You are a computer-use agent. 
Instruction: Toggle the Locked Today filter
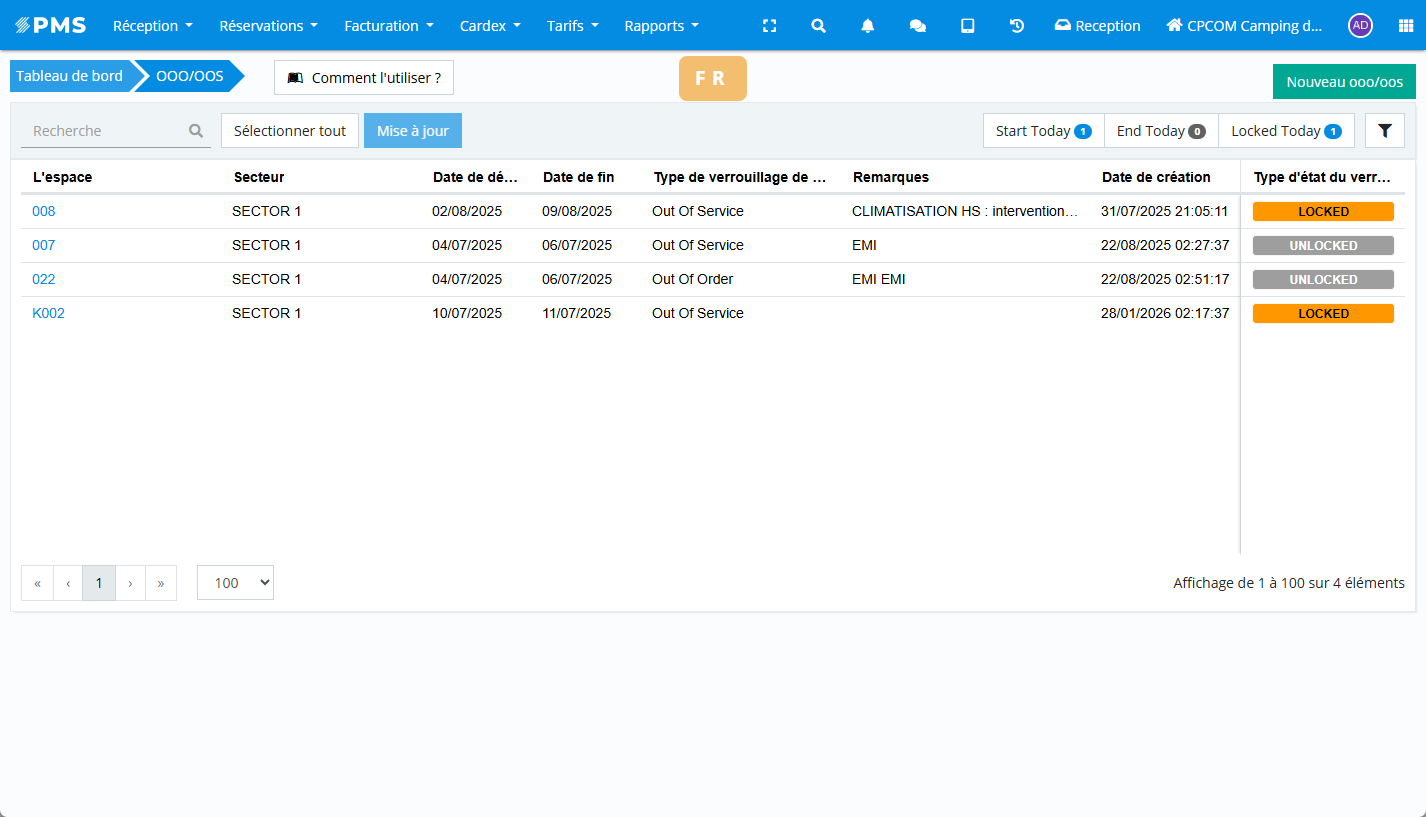pos(1285,131)
